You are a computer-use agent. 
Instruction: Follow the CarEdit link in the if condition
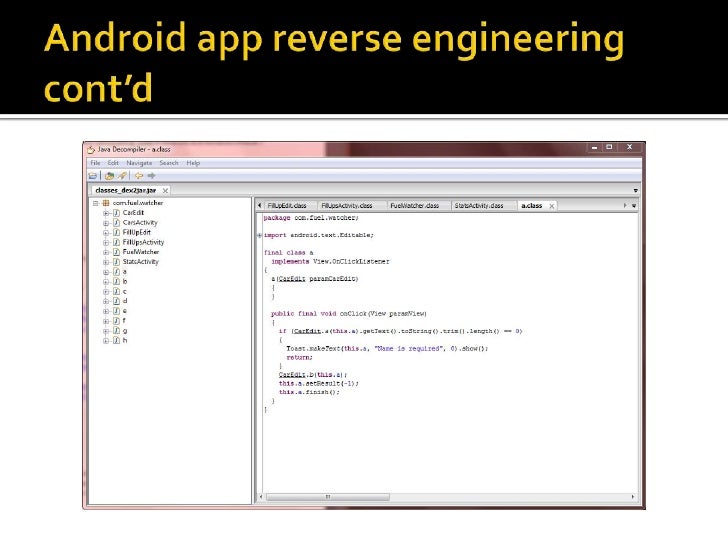point(307,332)
